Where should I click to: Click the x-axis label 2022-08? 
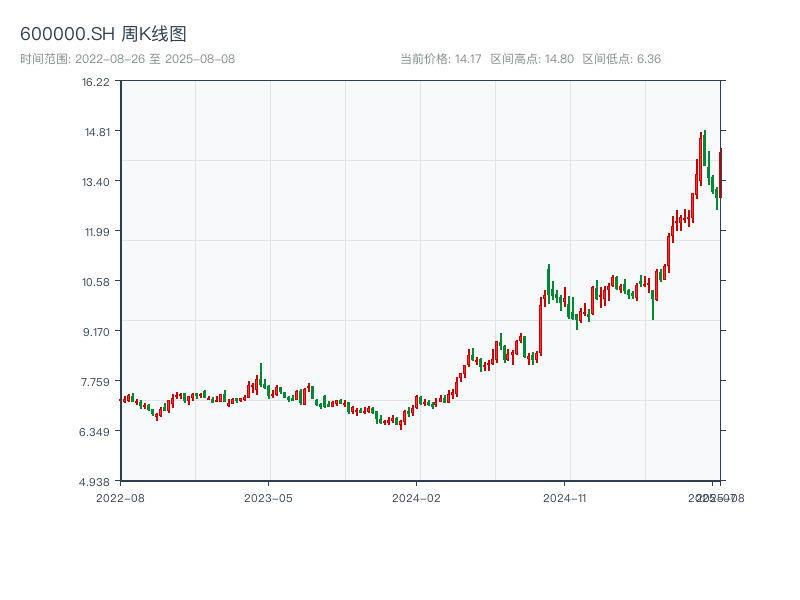120,498
